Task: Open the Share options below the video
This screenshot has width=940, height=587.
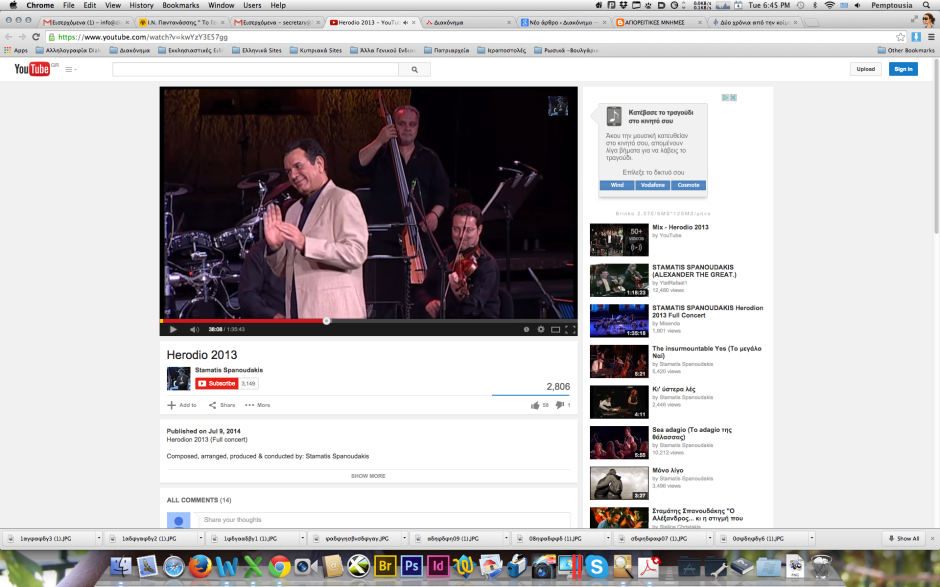Action: coord(222,405)
